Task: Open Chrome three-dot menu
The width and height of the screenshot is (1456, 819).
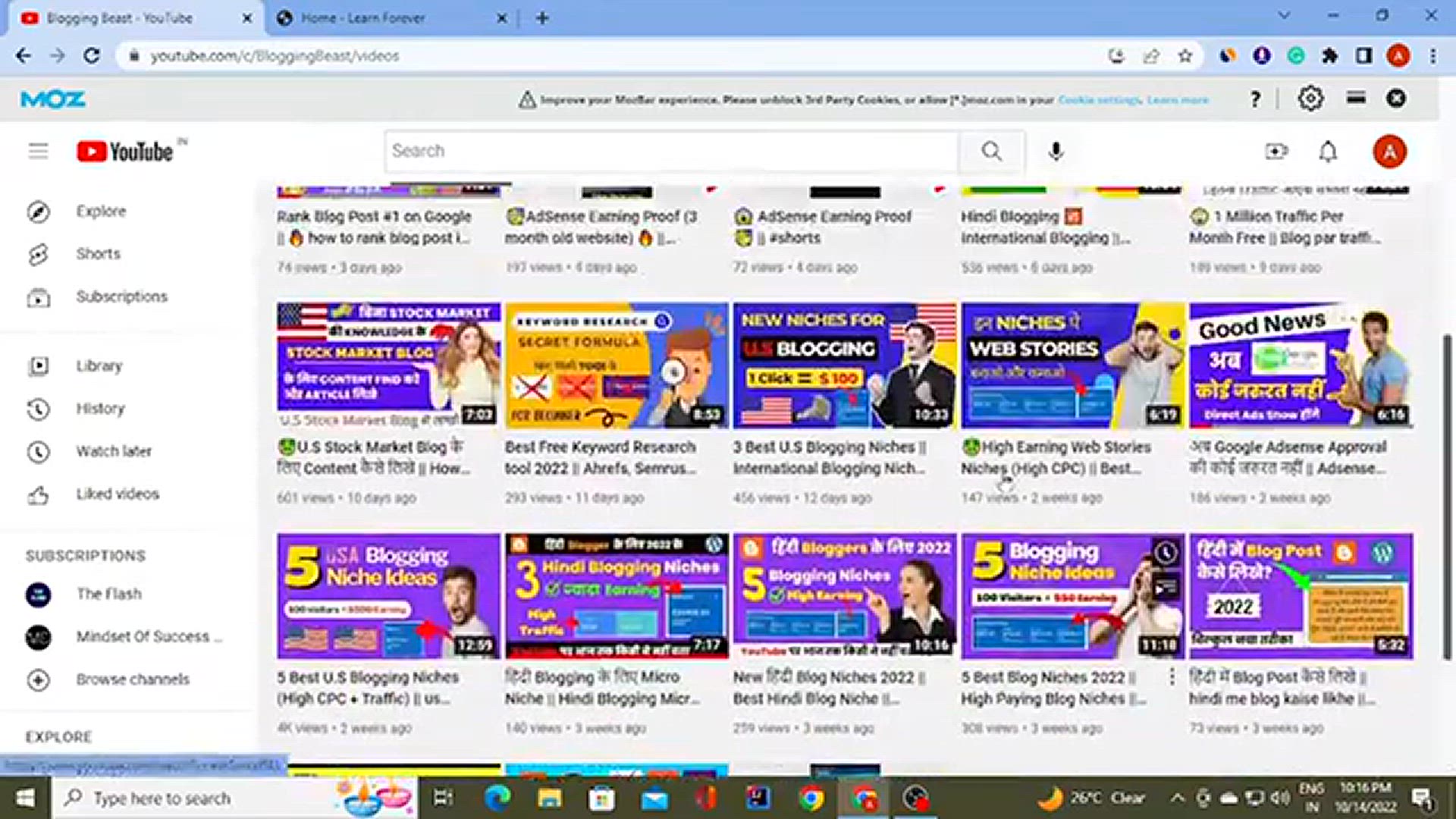Action: coord(1432,56)
